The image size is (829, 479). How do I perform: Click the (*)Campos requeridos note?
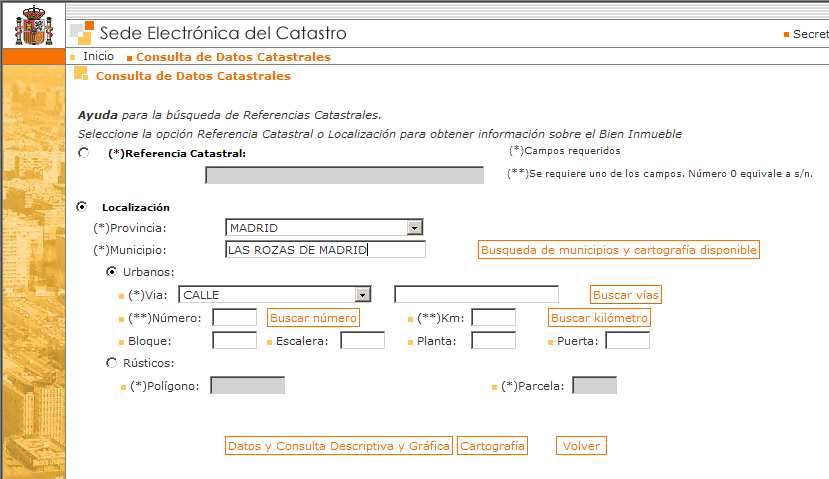tap(565, 151)
